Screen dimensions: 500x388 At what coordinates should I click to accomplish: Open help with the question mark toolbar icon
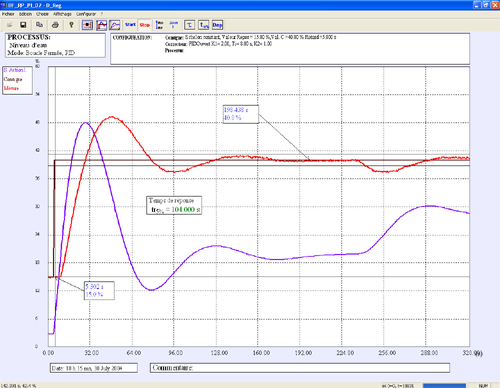pyautogui.click(x=71, y=25)
